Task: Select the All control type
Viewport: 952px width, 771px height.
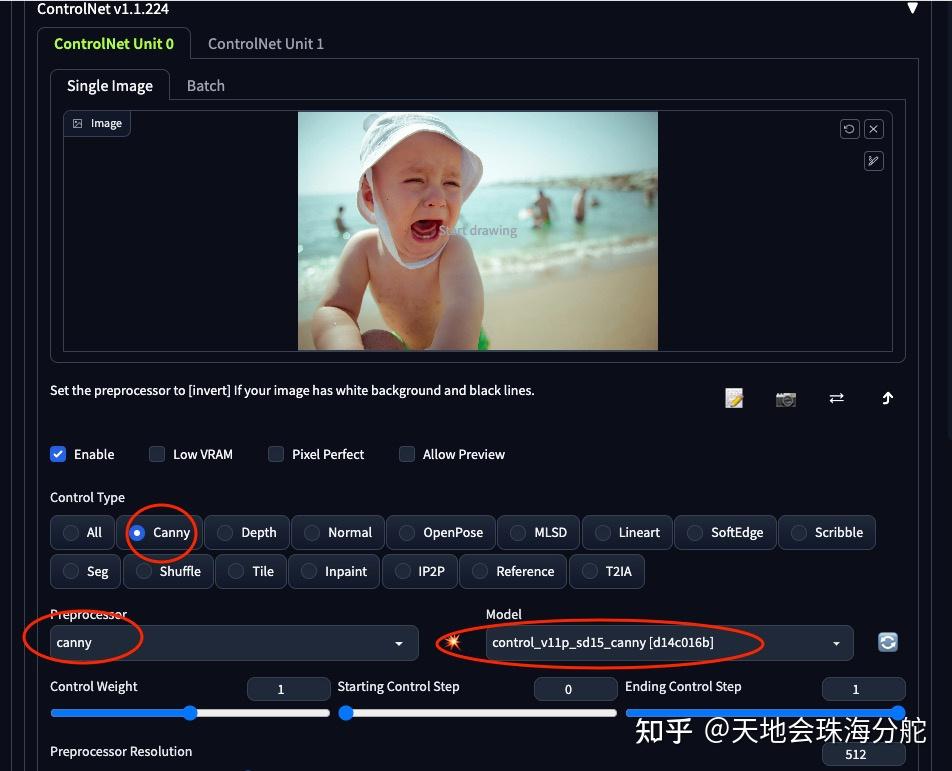Action: tap(82, 532)
